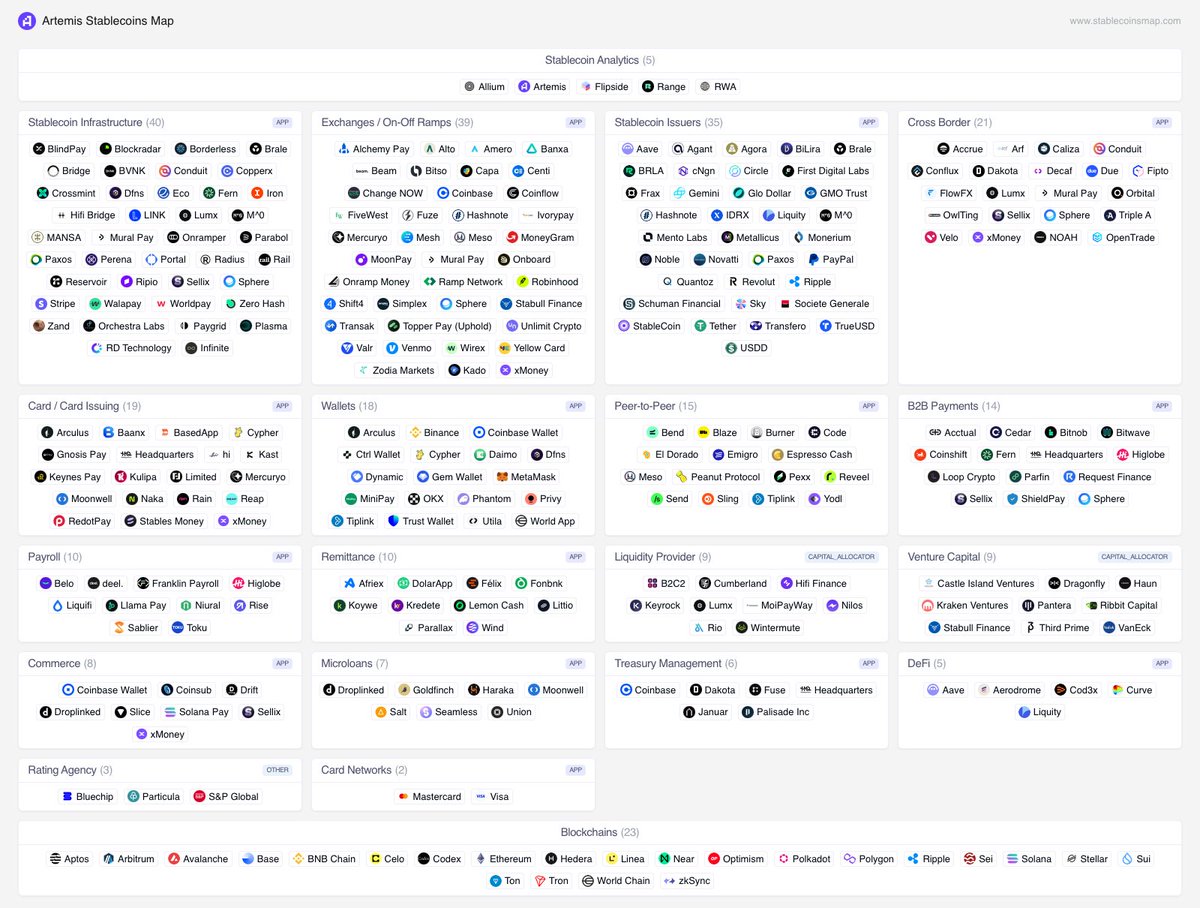Select the Lemon Cash chip

[488, 606]
